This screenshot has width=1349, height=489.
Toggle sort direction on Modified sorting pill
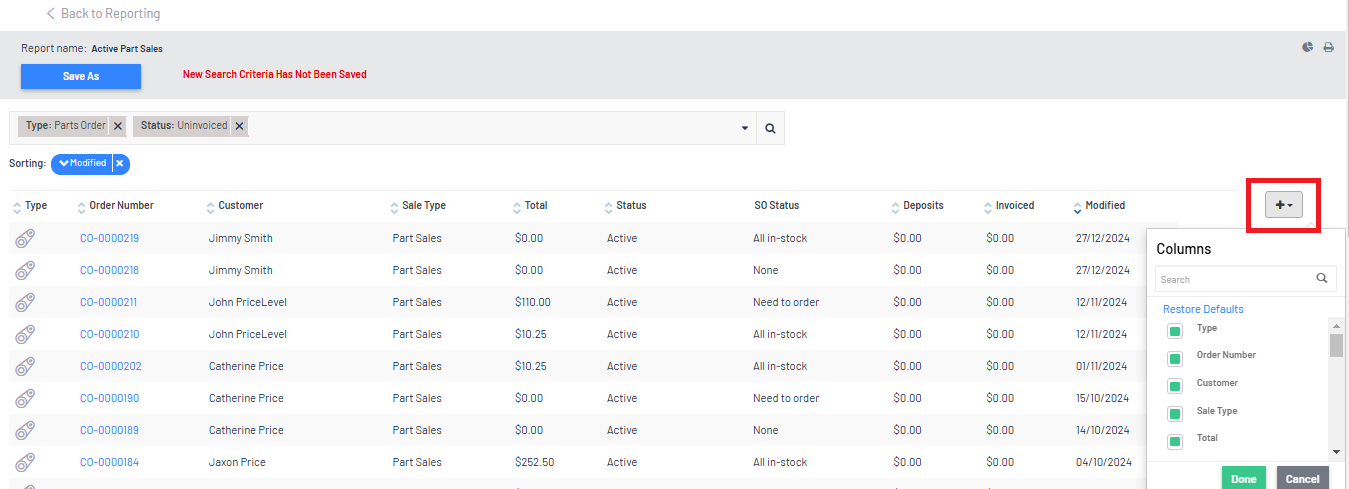pyautogui.click(x=82, y=163)
